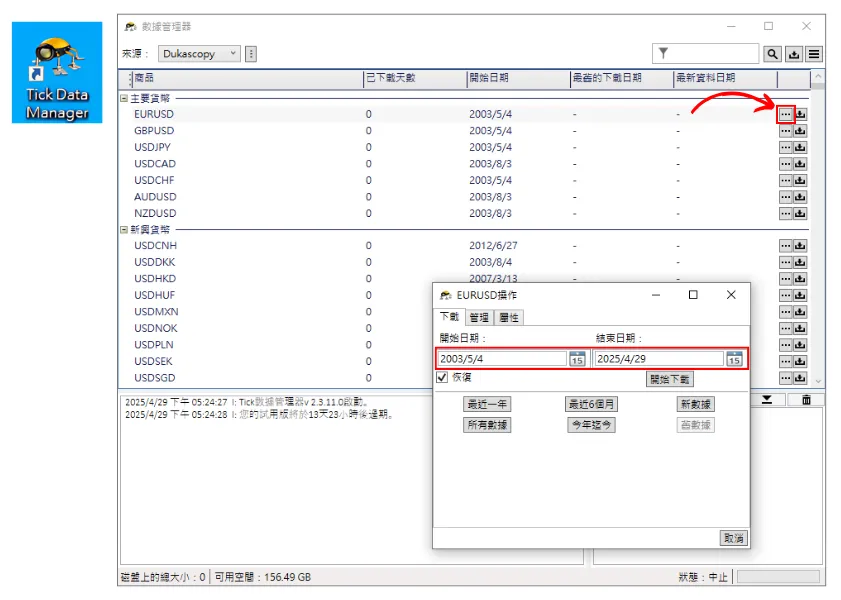The image size is (841, 600).
Task: Collapse the 主要貨幣 group
Action: [124, 98]
